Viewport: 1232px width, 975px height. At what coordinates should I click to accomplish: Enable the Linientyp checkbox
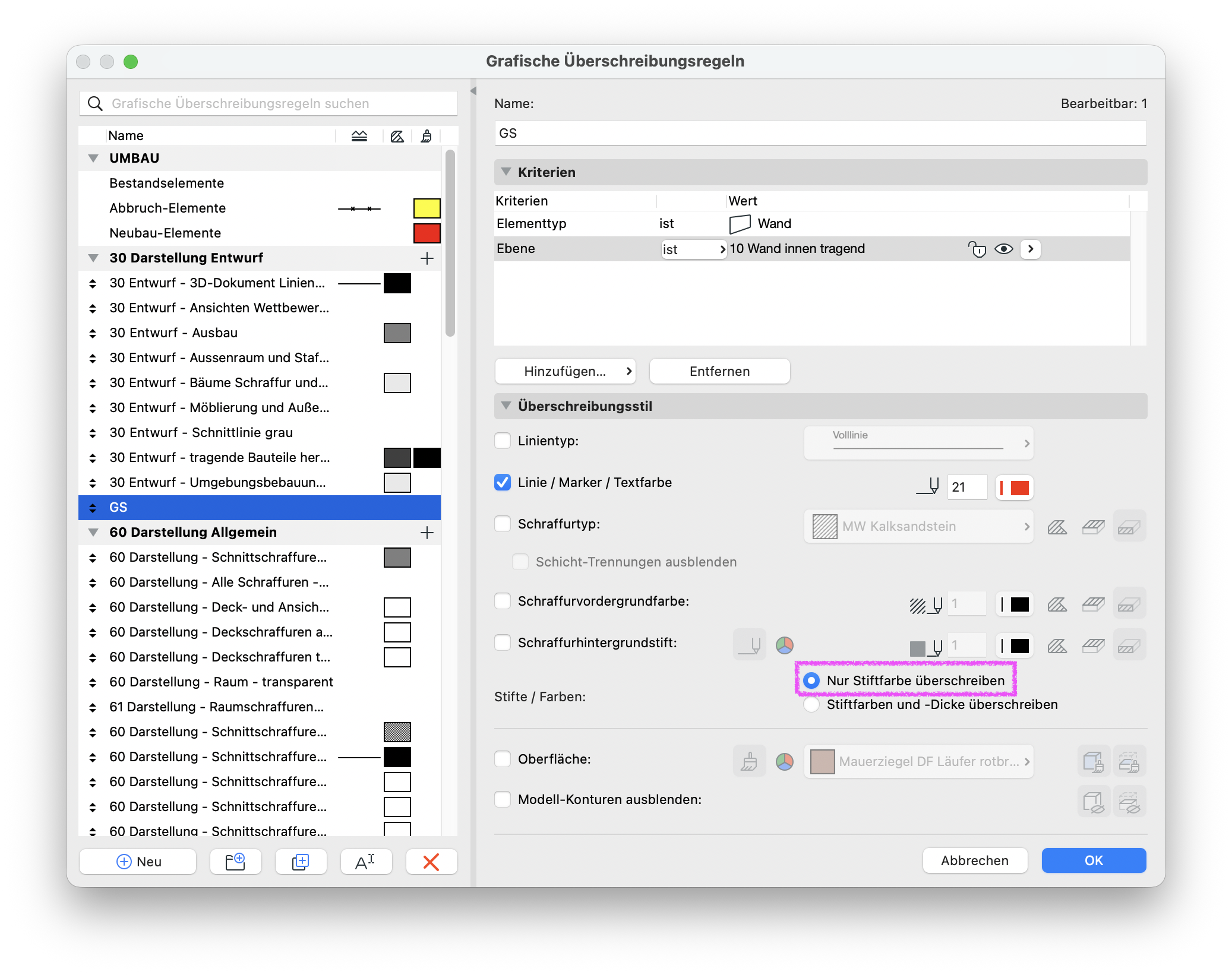[x=503, y=441]
